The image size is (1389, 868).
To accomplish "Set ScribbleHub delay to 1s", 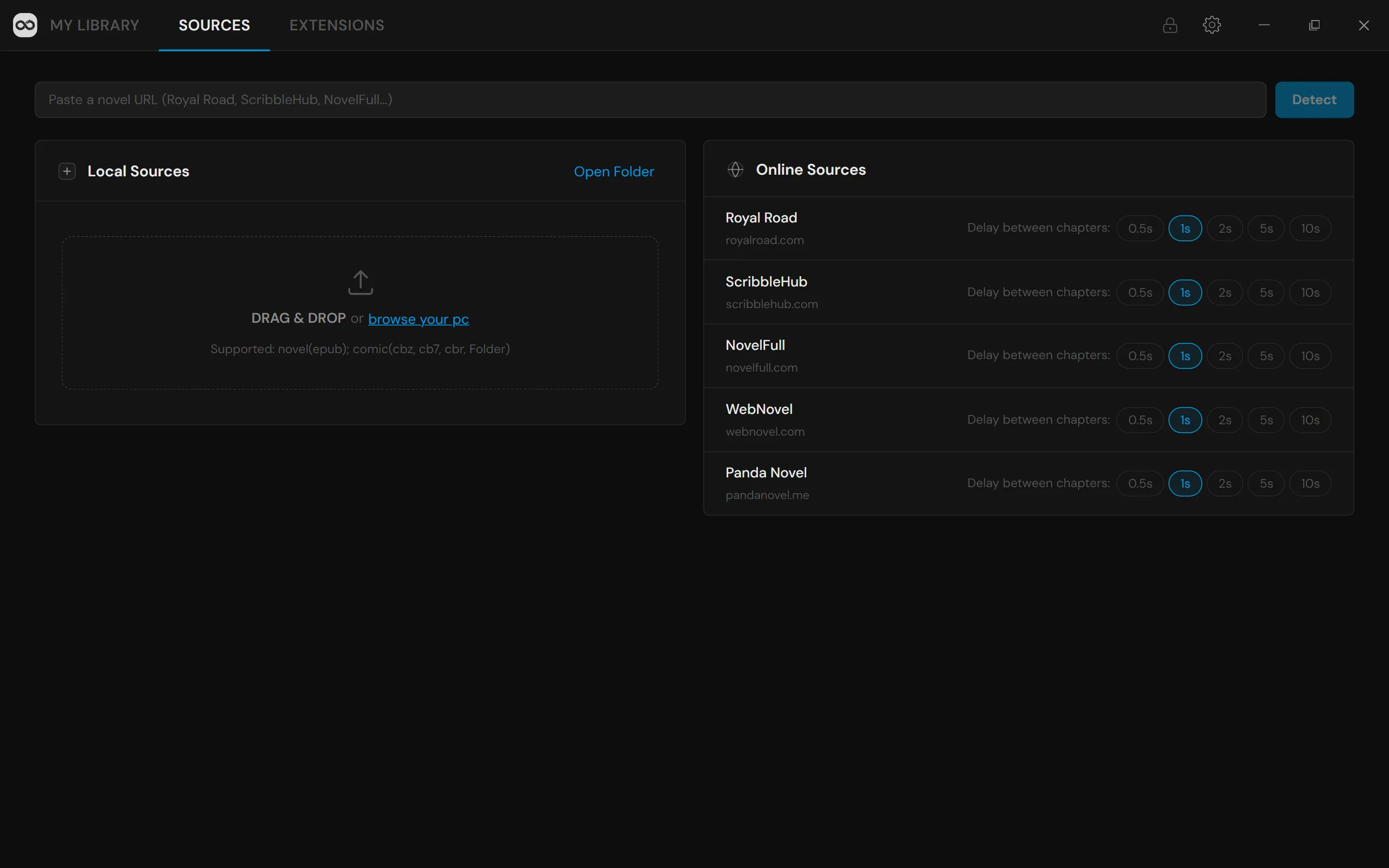I will pos(1184,293).
